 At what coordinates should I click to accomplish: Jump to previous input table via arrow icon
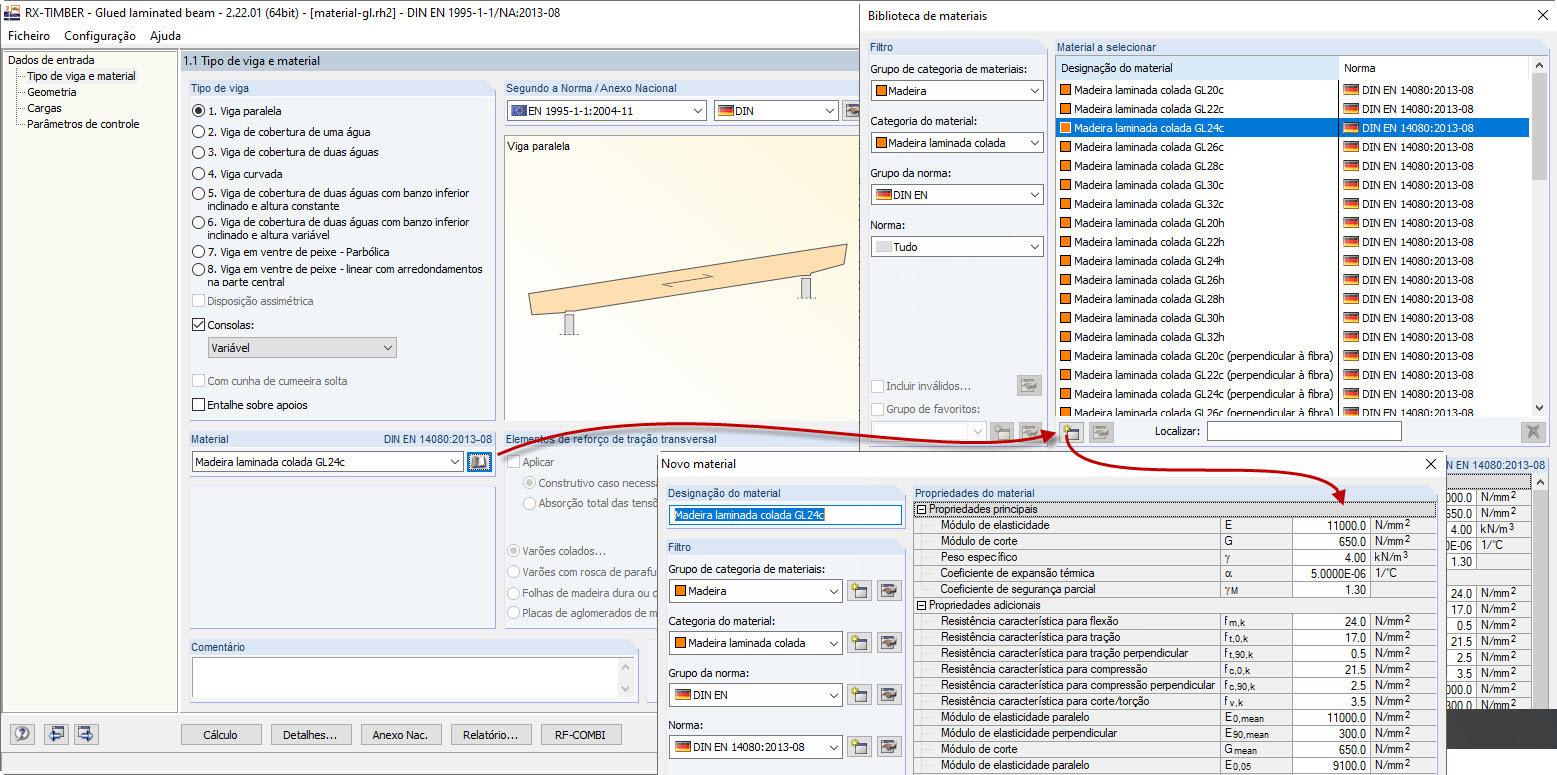point(55,734)
